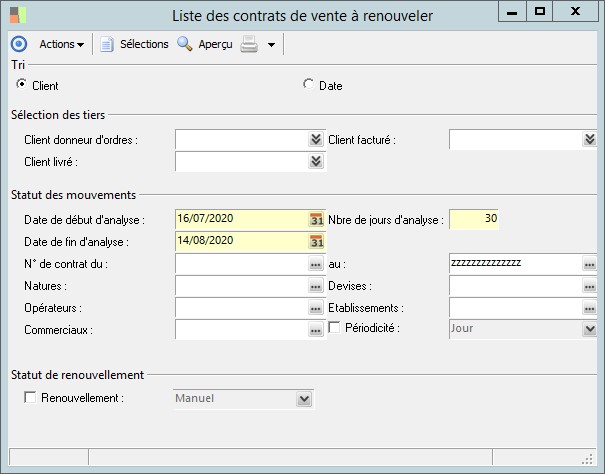Click the N° de contrat du field
The width and height of the screenshot is (605, 474).
pyautogui.click(x=240, y=264)
